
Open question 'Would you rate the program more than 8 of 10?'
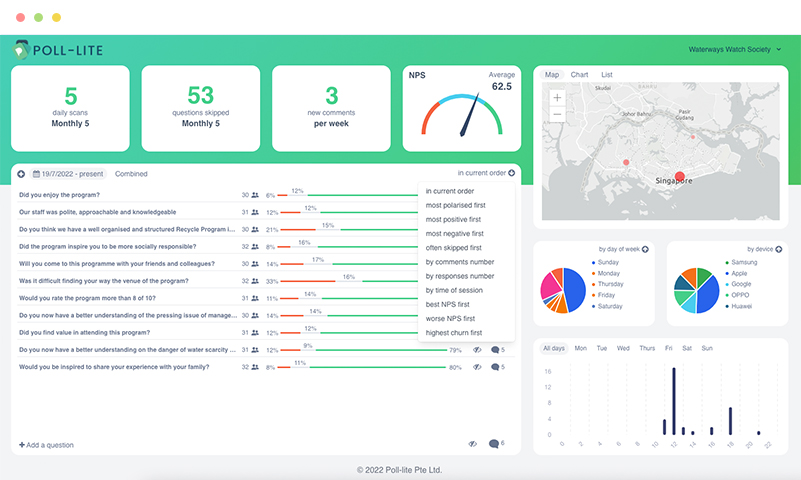pyautogui.click(x=87, y=298)
